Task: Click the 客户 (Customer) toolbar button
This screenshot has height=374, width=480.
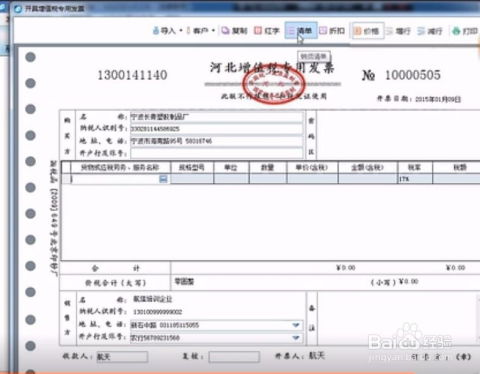Action: [x=197, y=31]
